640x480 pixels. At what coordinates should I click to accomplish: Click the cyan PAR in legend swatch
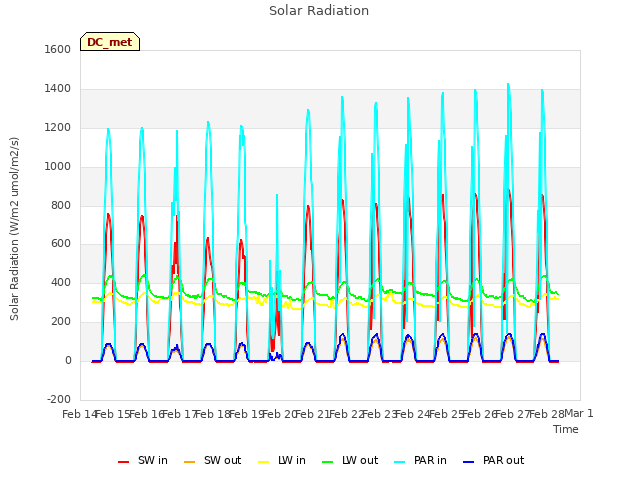(x=400, y=462)
